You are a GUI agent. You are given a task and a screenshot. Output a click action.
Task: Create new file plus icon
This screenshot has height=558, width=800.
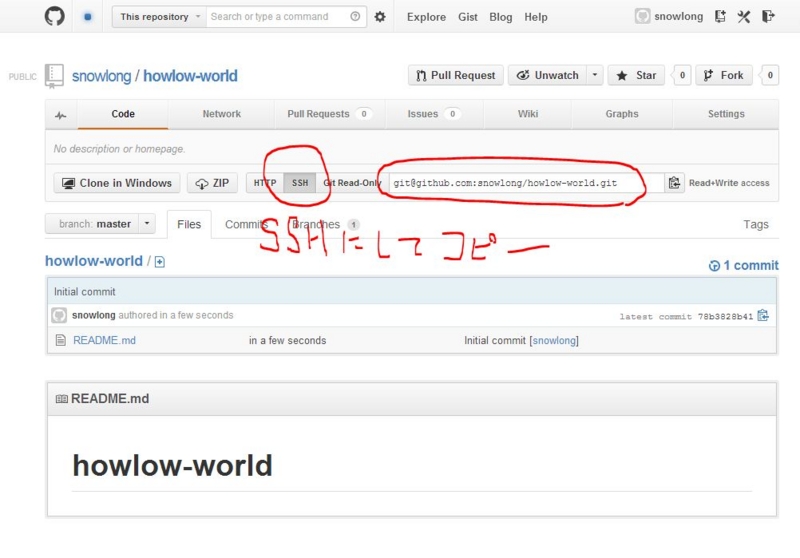click(160, 262)
